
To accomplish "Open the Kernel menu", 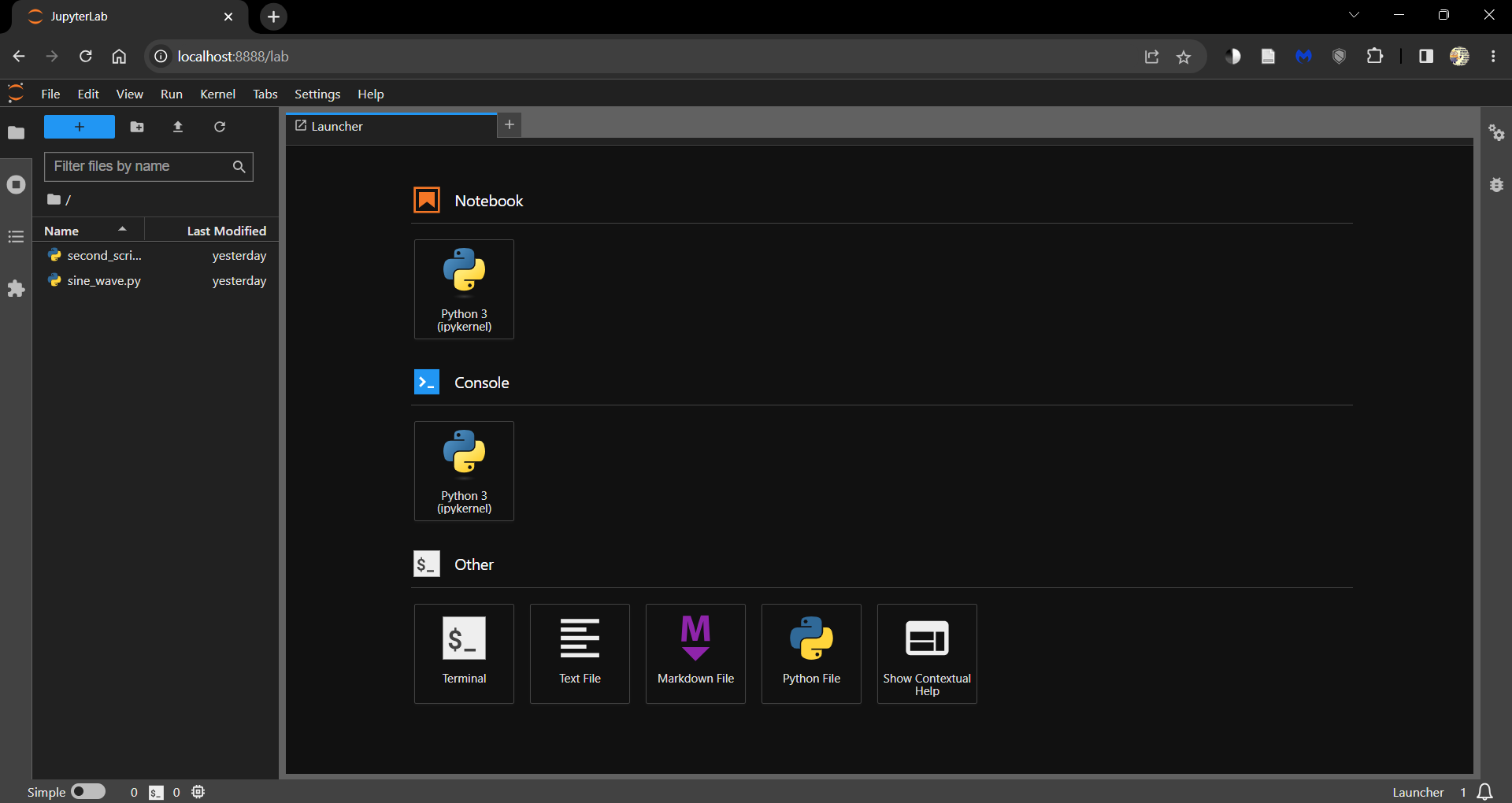I will (217, 94).
